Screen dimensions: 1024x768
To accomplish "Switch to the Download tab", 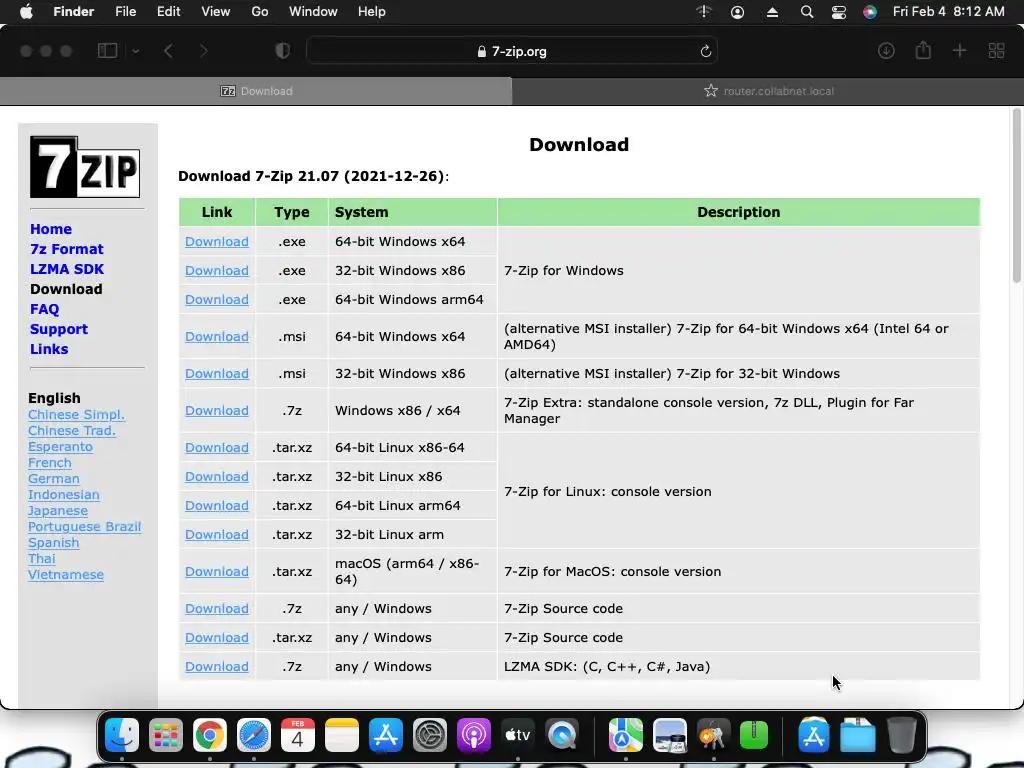I will click(x=256, y=91).
